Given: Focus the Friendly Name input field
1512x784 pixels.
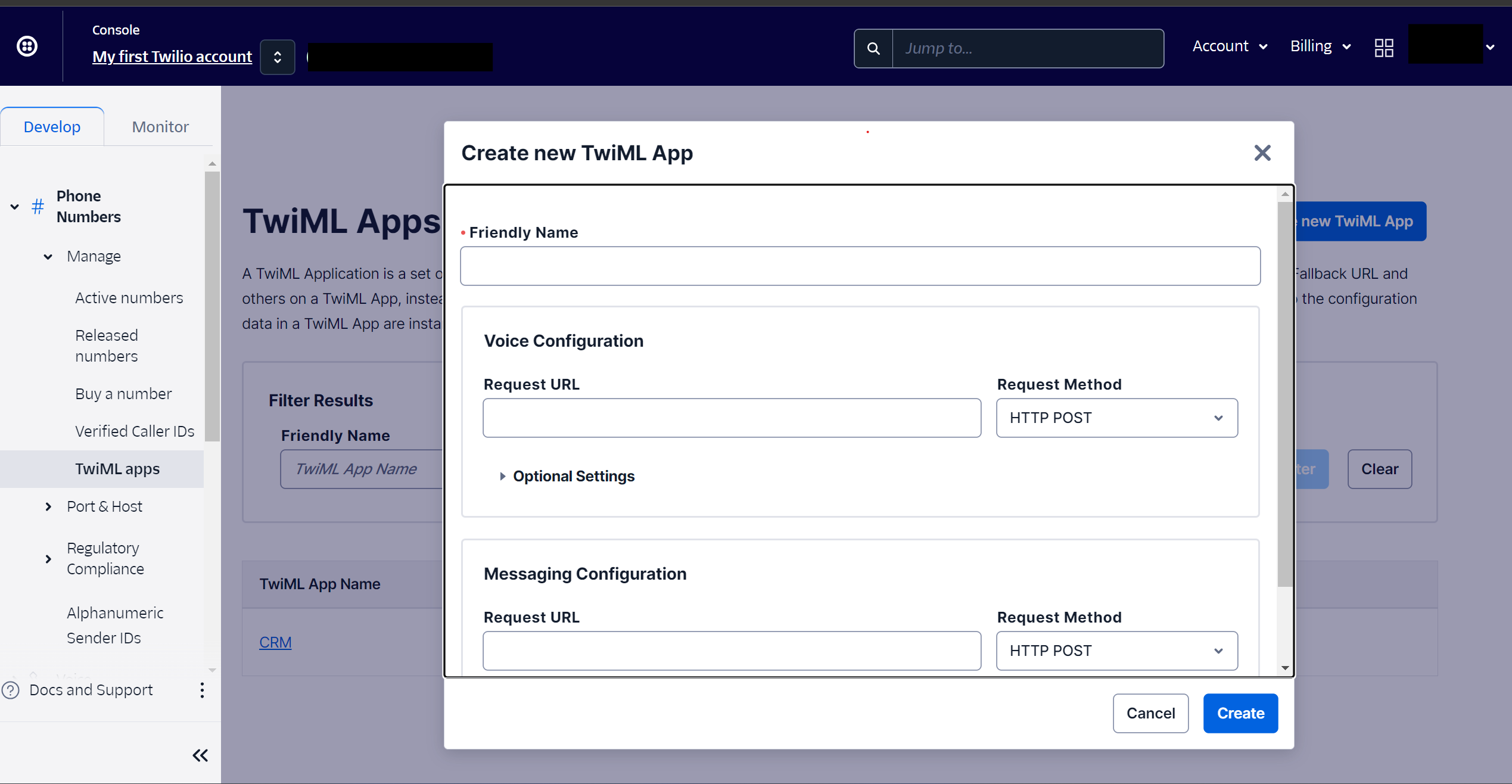Looking at the screenshot, I should click(x=860, y=266).
